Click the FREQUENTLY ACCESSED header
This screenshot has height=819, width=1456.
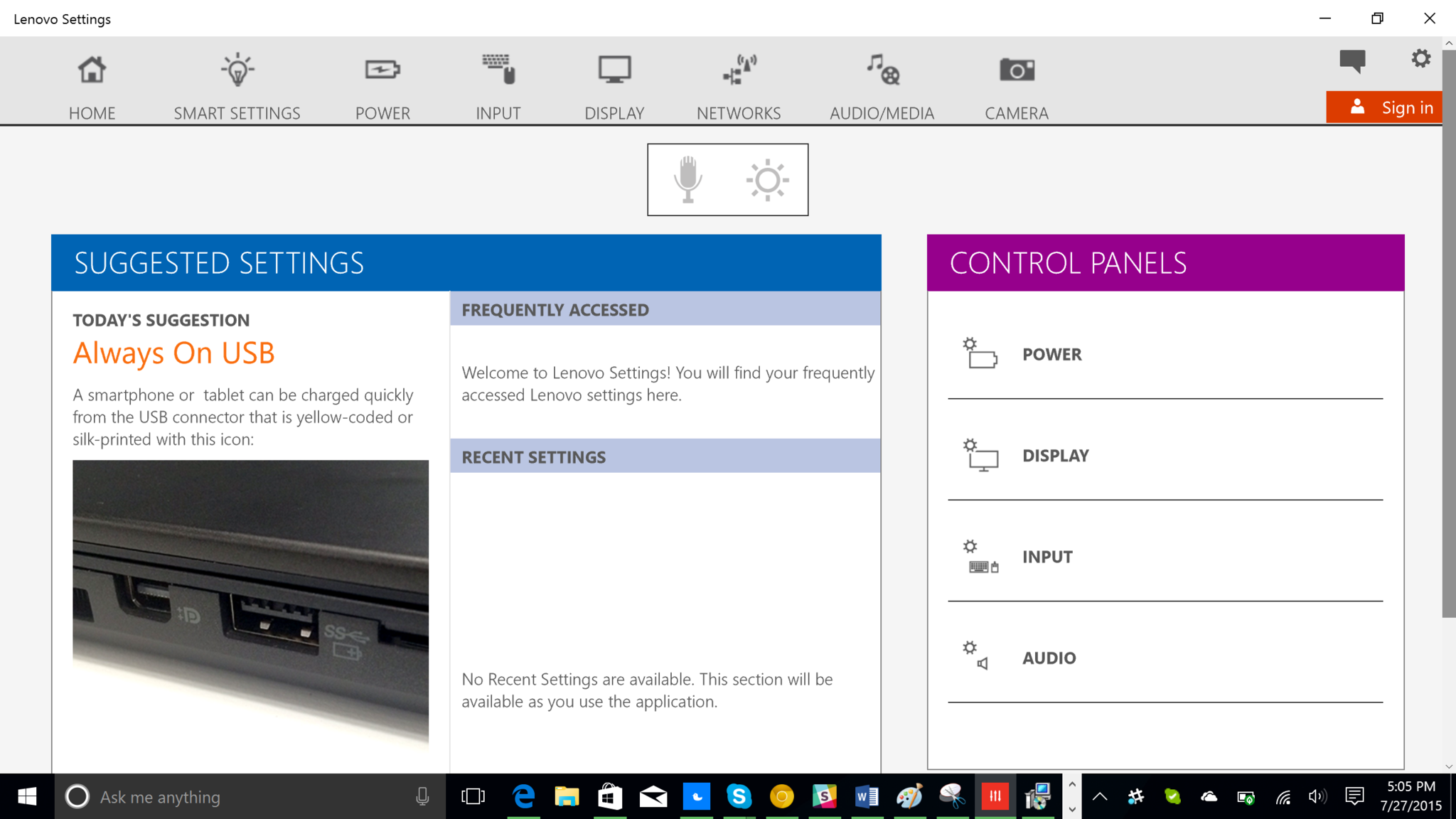665,309
